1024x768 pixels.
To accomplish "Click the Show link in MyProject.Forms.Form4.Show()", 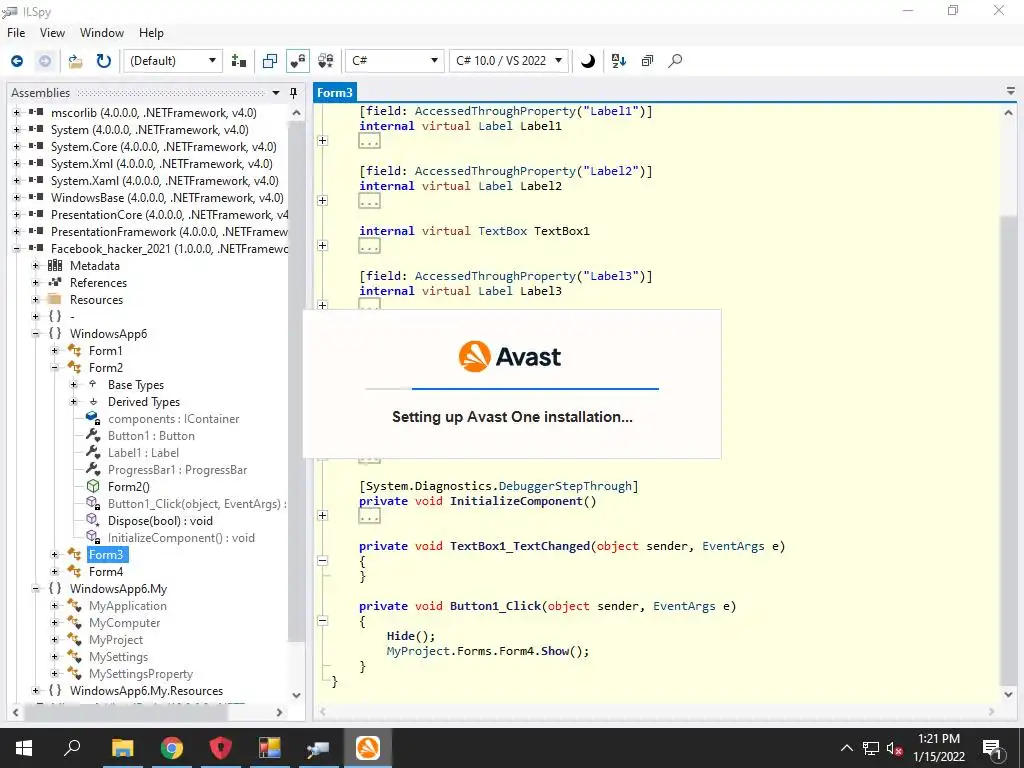I will click(554, 651).
